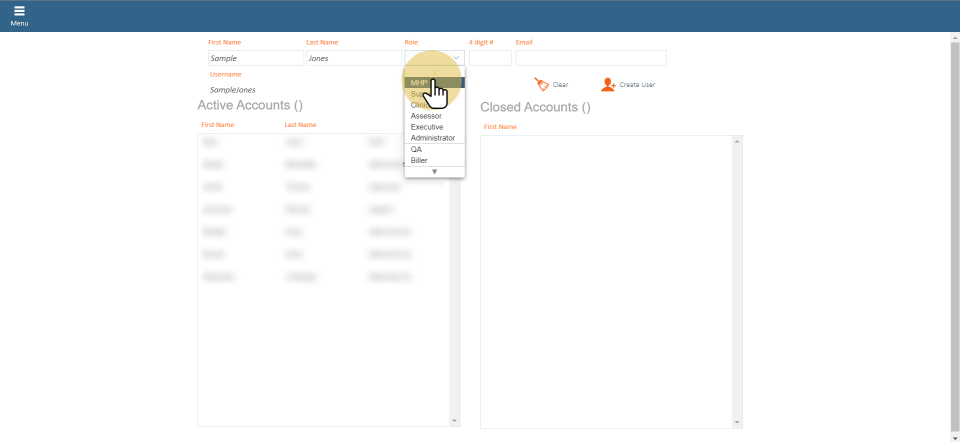The width and height of the screenshot is (960, 442).
Task: Choose QA from the role dropdown
Action: [x=416, y=149]
